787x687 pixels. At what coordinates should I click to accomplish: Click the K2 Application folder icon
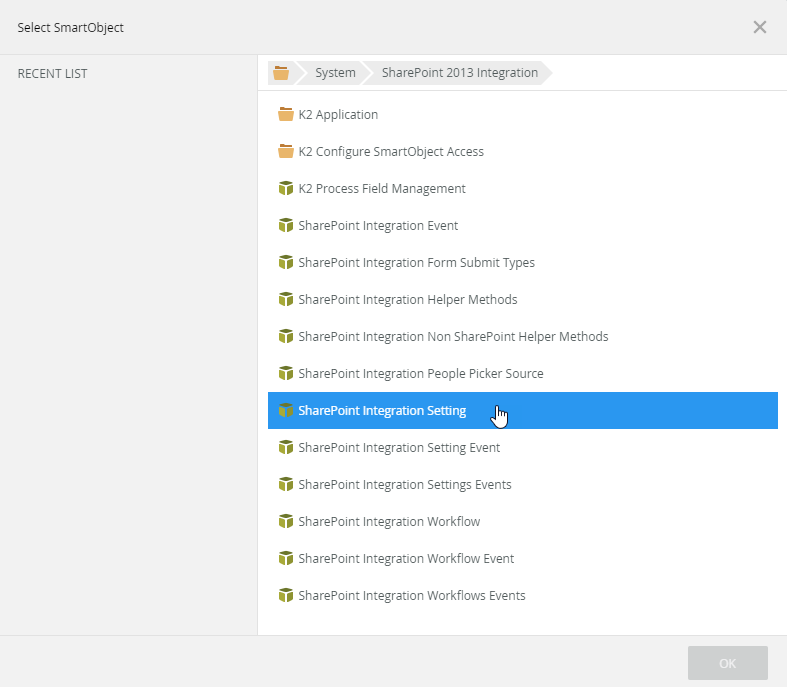tap(286, 115)
